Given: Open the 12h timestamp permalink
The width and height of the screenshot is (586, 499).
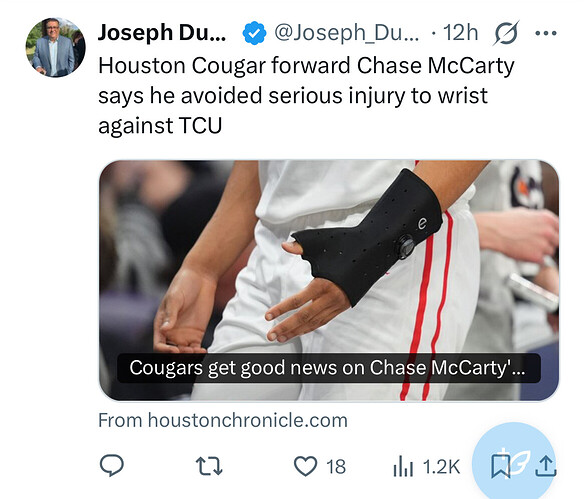Looking at the screenshot, I should point(460,33).
